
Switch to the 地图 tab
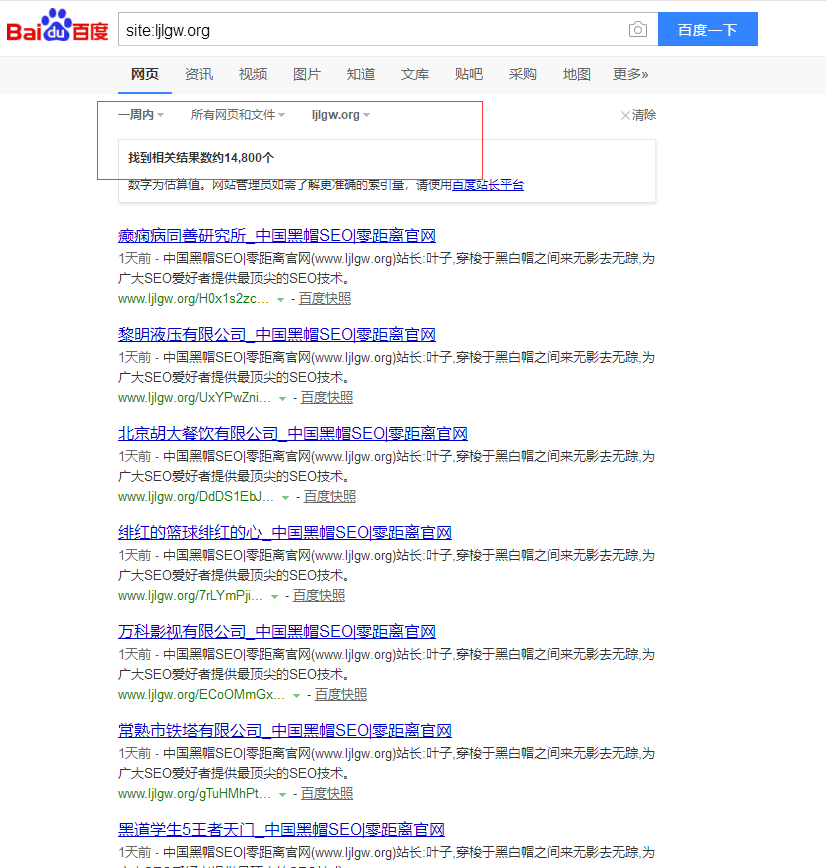tap(577, 74)
